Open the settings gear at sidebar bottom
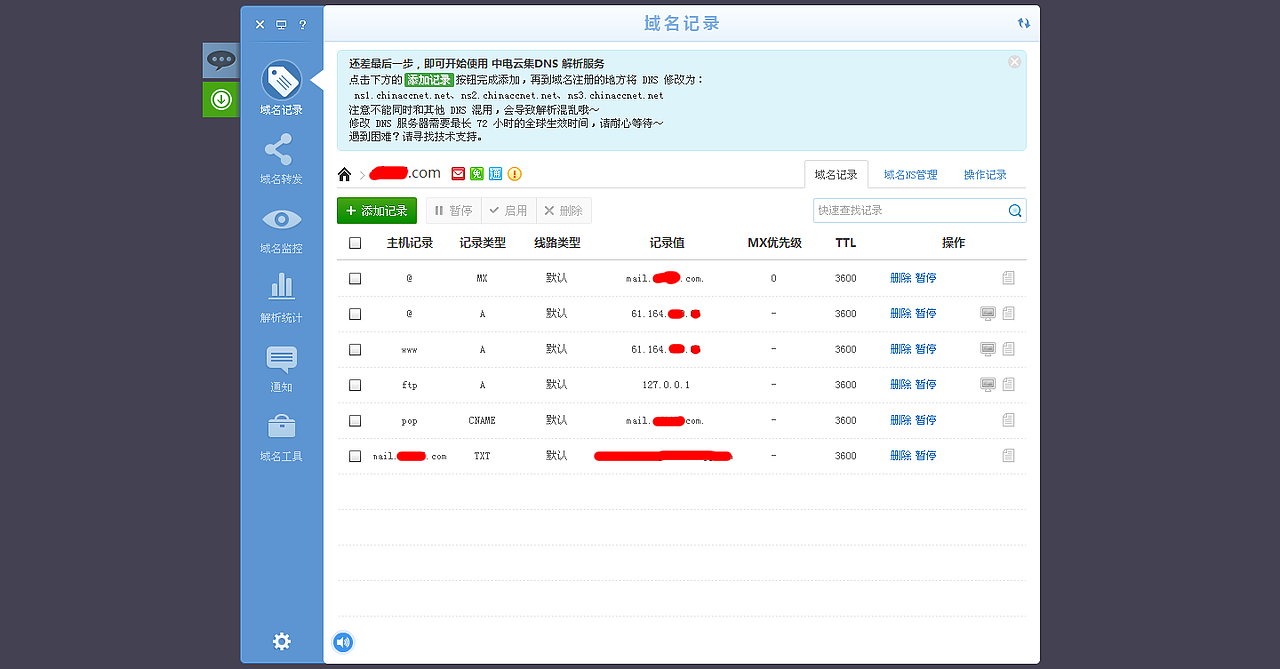Viewport: 1280px width, 669px height. pos(281,642)
